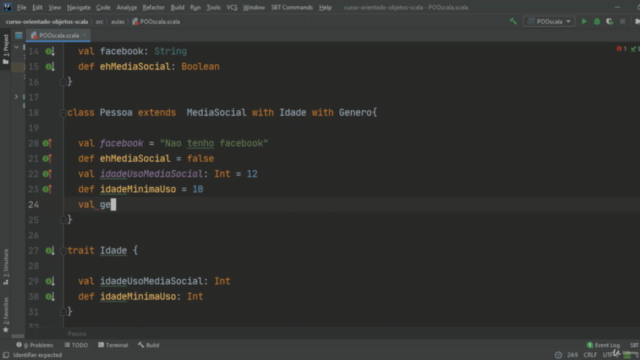The image size is (640, 360).
Task: Collapse trait Idade fold on line 27
Action: tap(63, 251)
